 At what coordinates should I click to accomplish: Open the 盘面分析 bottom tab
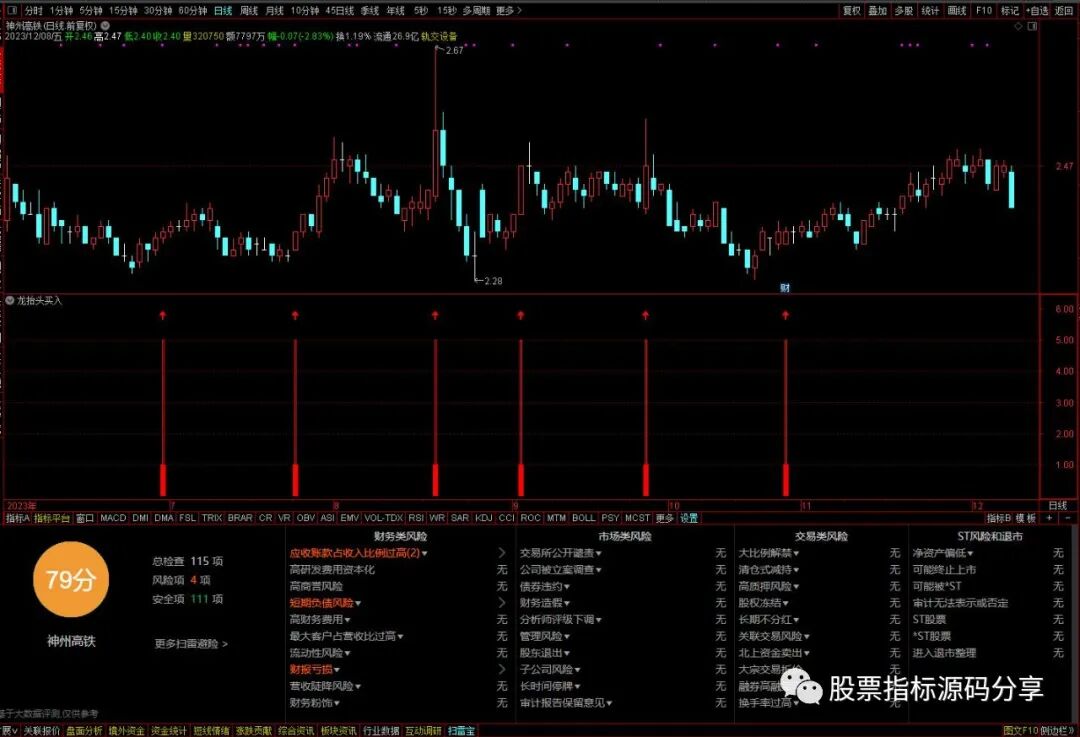pyautogui.click(x=84, y=730)
